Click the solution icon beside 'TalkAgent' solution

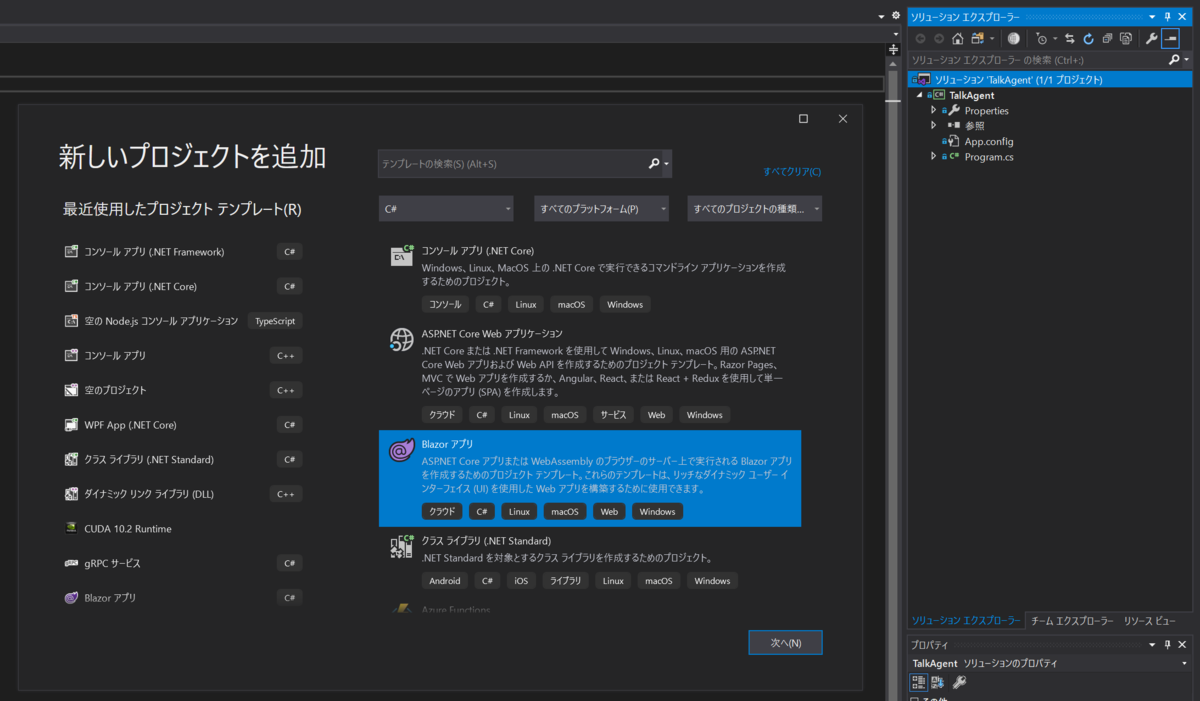click(x=923, y=80)
